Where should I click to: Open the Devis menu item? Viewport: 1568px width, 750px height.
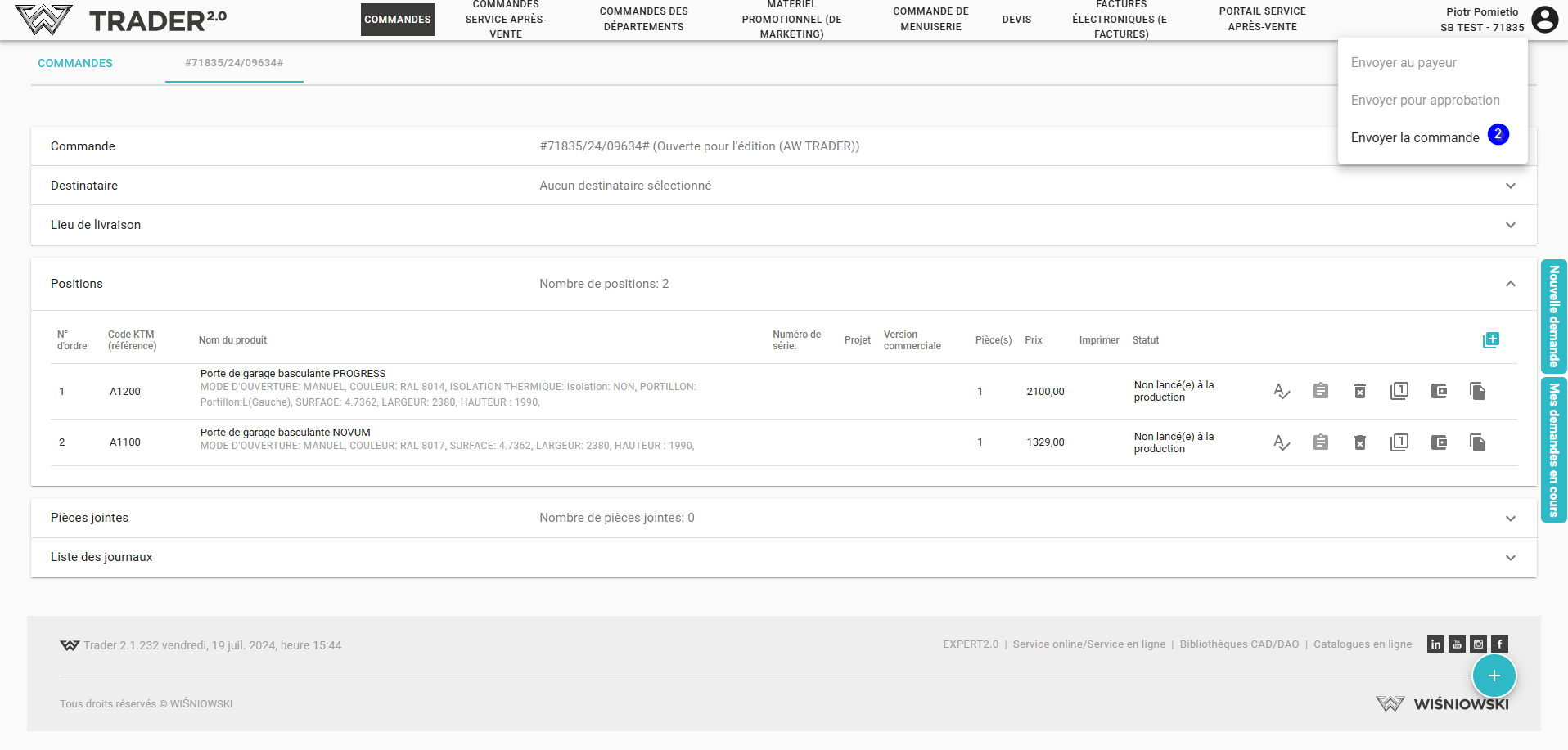pyautogui.click(x=1016, y=20)
